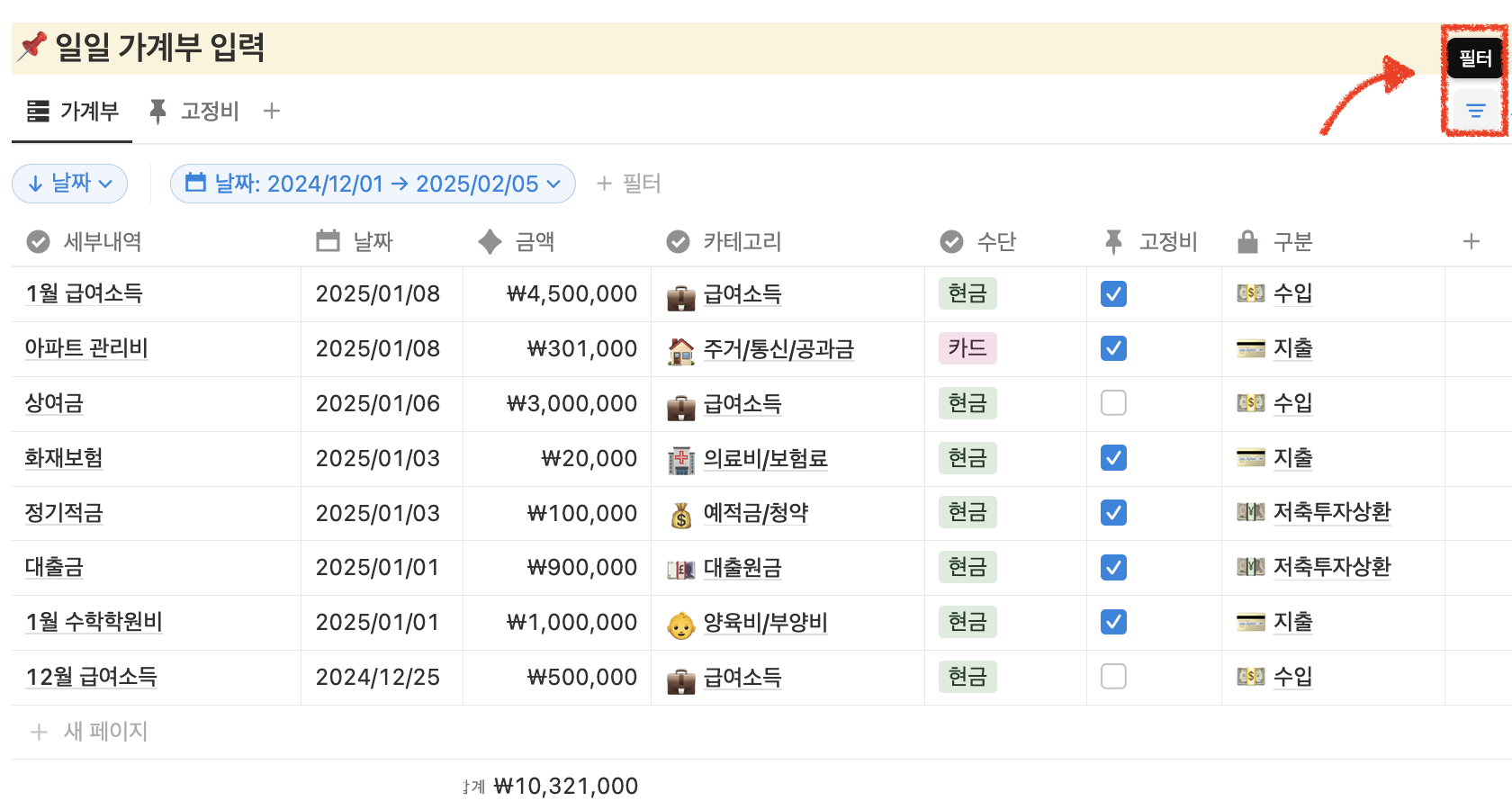Click the 현금 tag in the 12월 급여소득 row

(x=967, y=677)
